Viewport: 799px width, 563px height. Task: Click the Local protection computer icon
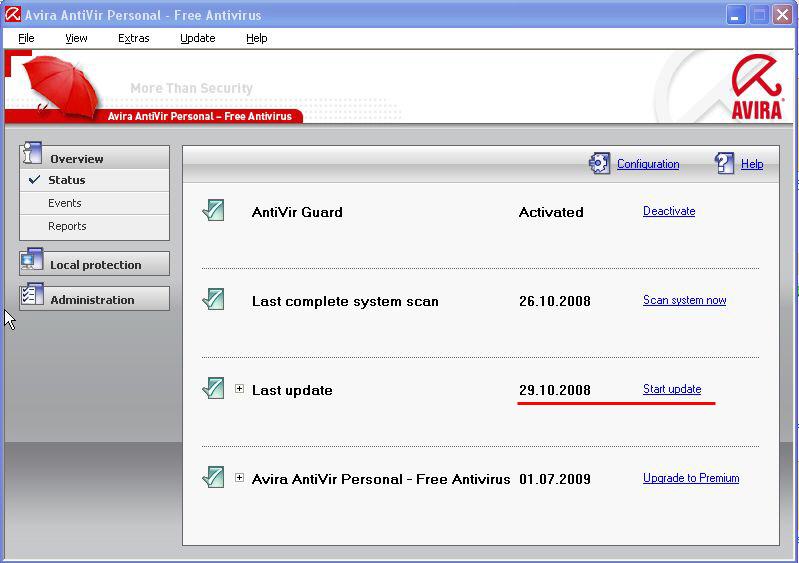click(x=32, y=260)
